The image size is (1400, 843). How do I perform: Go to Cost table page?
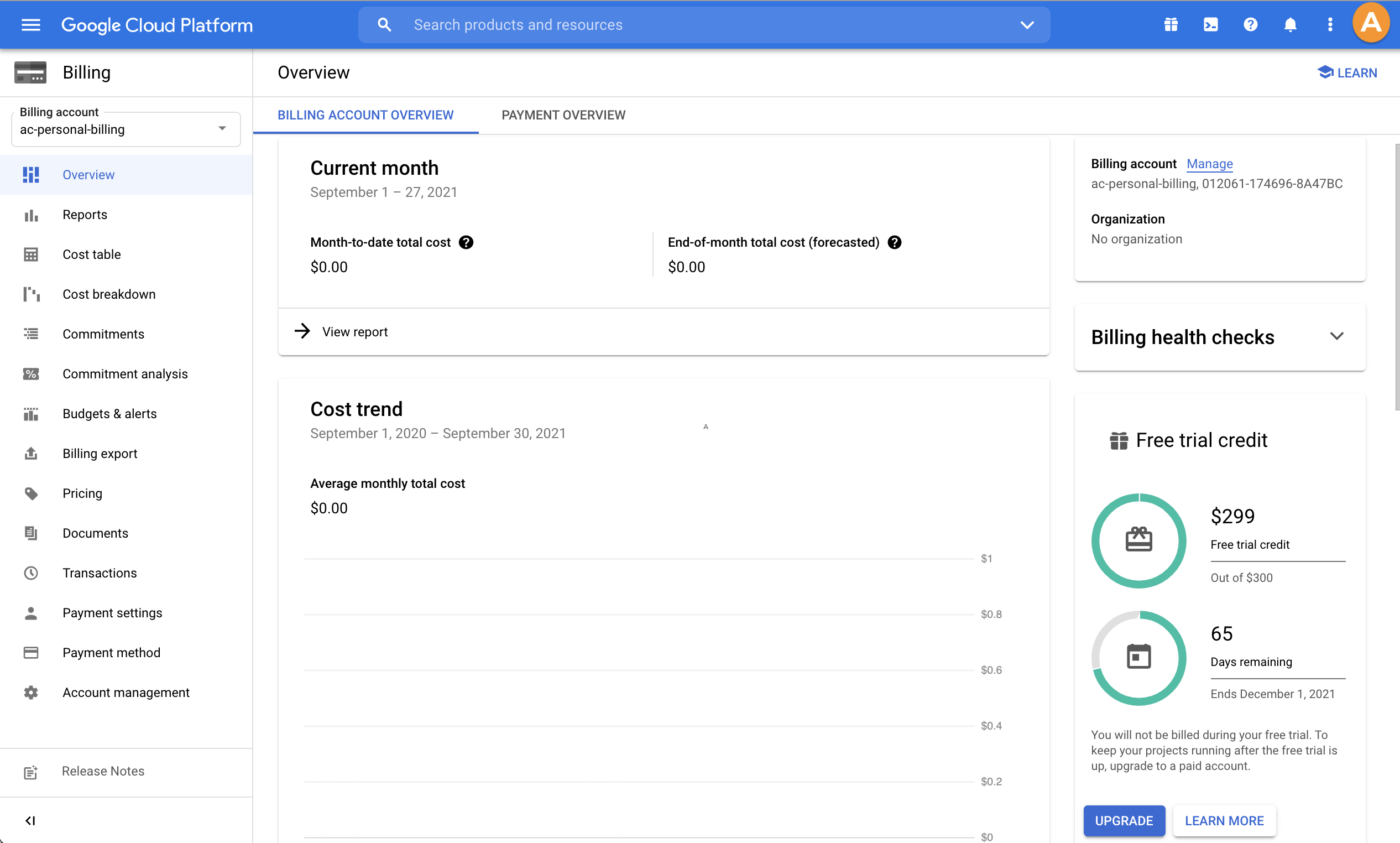[x=126, y=254]
